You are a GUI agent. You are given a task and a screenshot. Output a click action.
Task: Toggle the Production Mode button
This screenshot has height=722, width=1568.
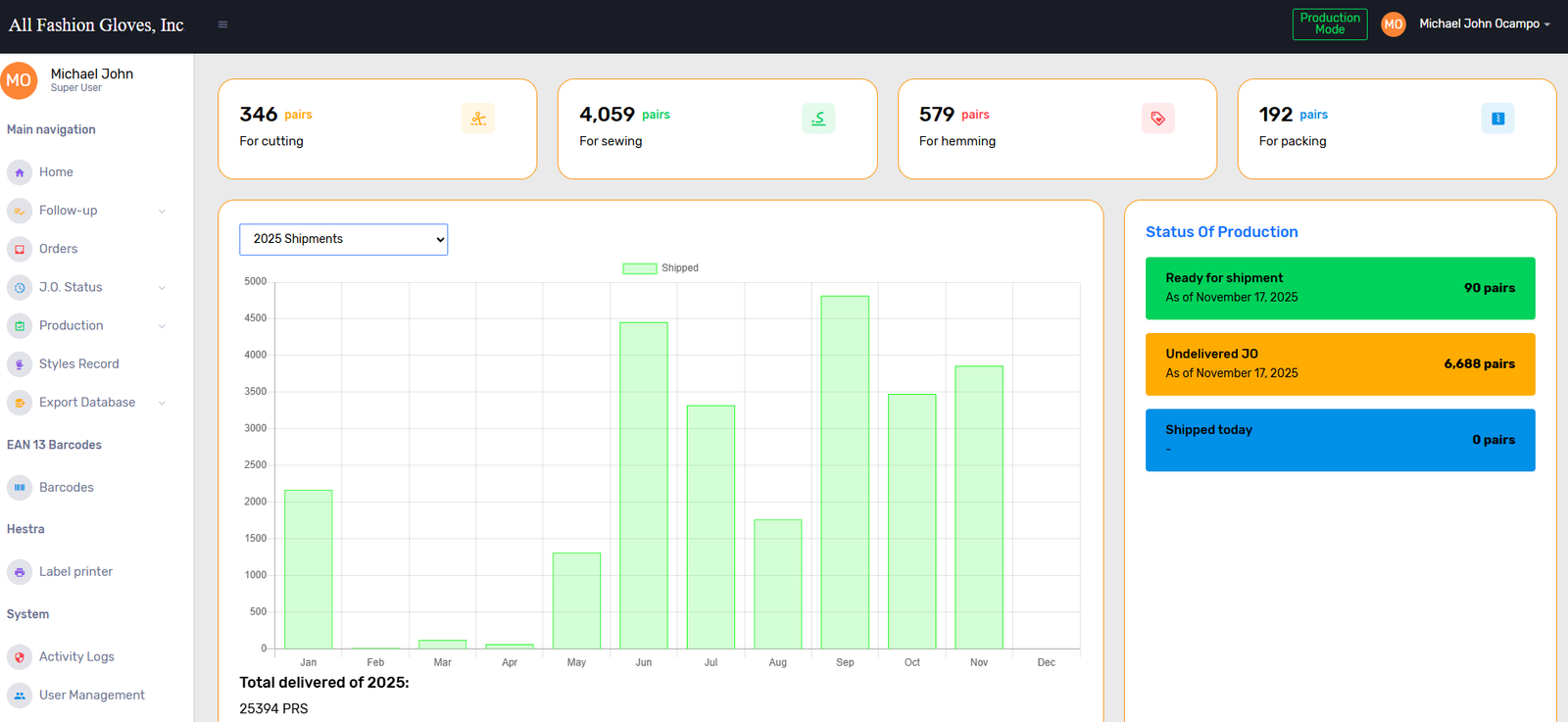coord(1329,24)
